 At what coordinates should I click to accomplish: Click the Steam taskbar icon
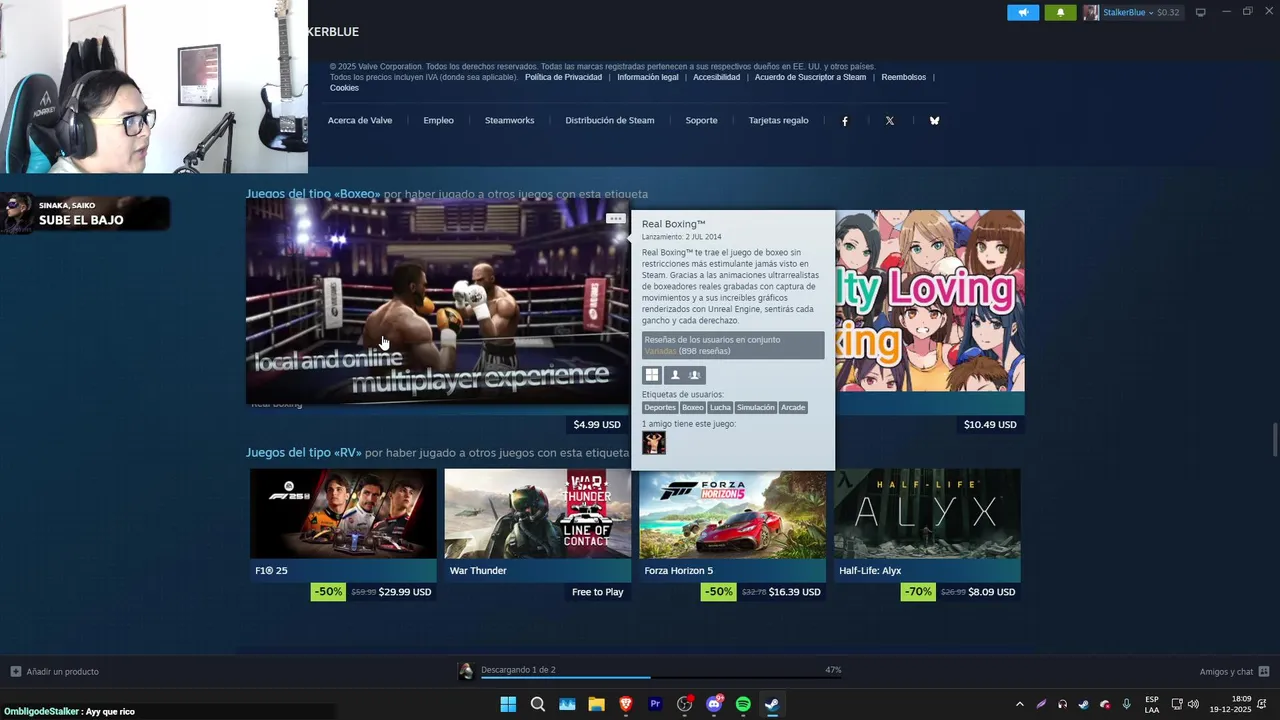click(x=772, y=704)
